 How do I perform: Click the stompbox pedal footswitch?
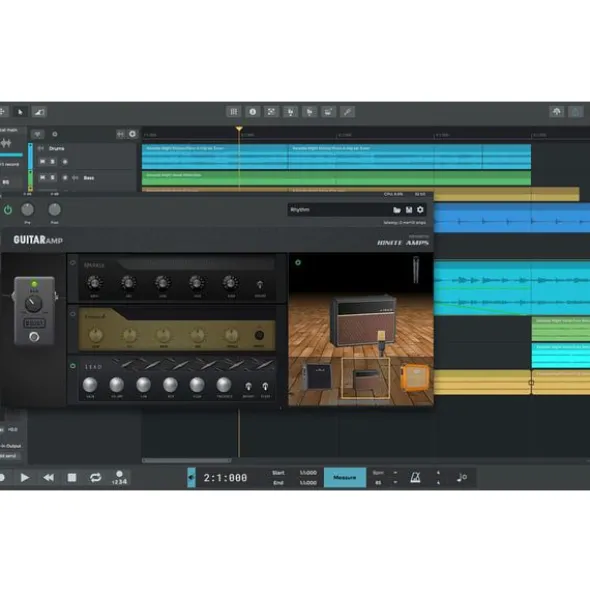[34, 337]
